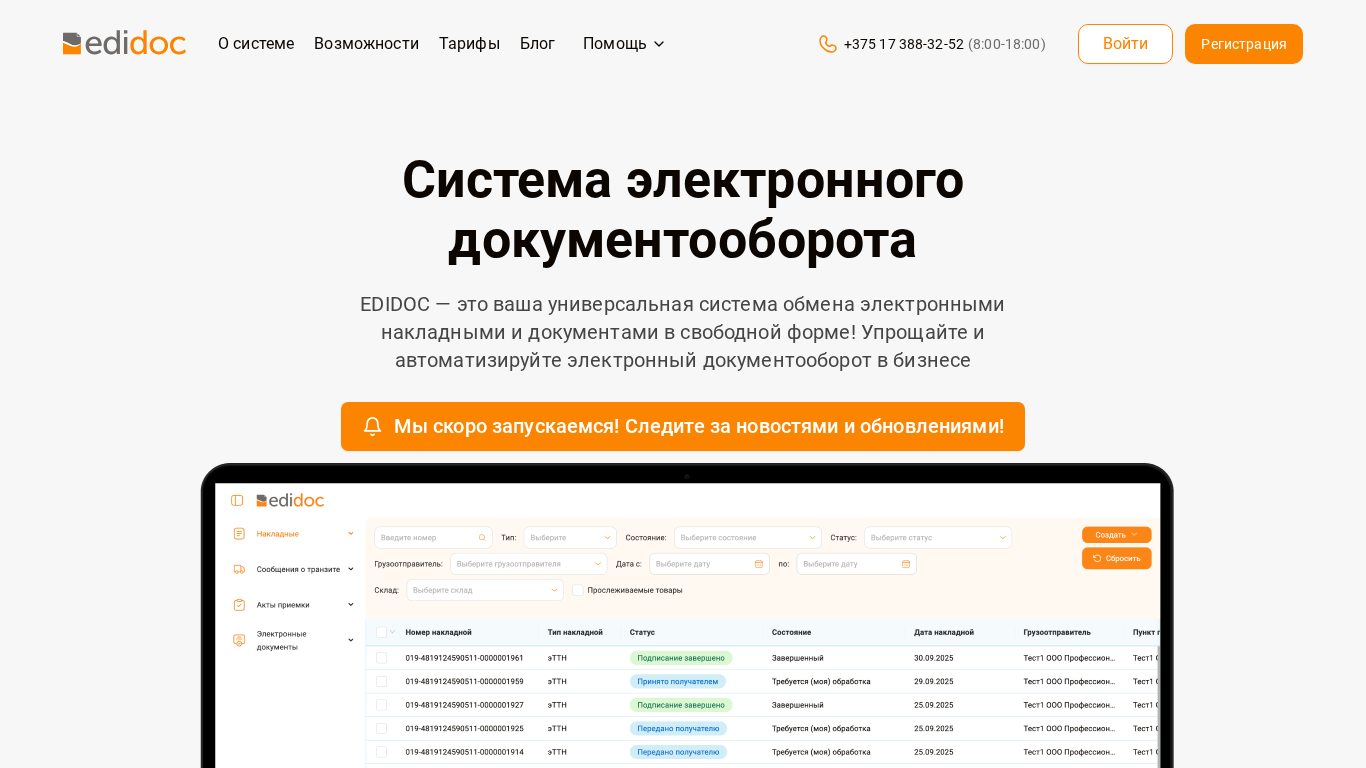Click the date cell 30.09.2025
The width and height of the screenshot is (1366, 768).
coord(933,658)
